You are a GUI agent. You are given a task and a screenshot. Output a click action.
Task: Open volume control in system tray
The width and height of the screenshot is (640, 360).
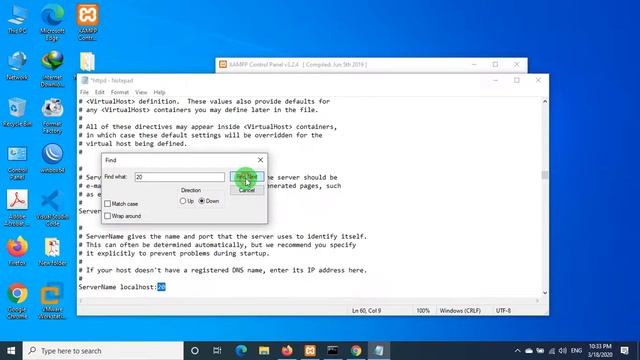coord(562,351)
